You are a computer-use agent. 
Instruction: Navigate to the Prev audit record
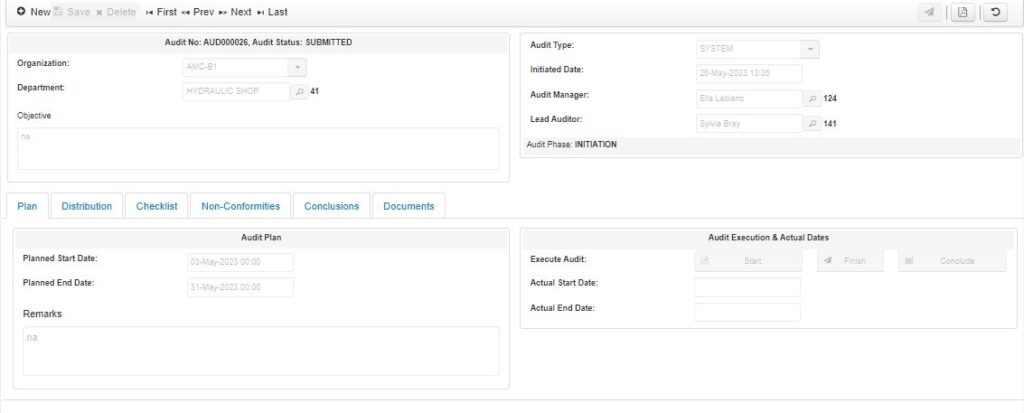(198, 12)
